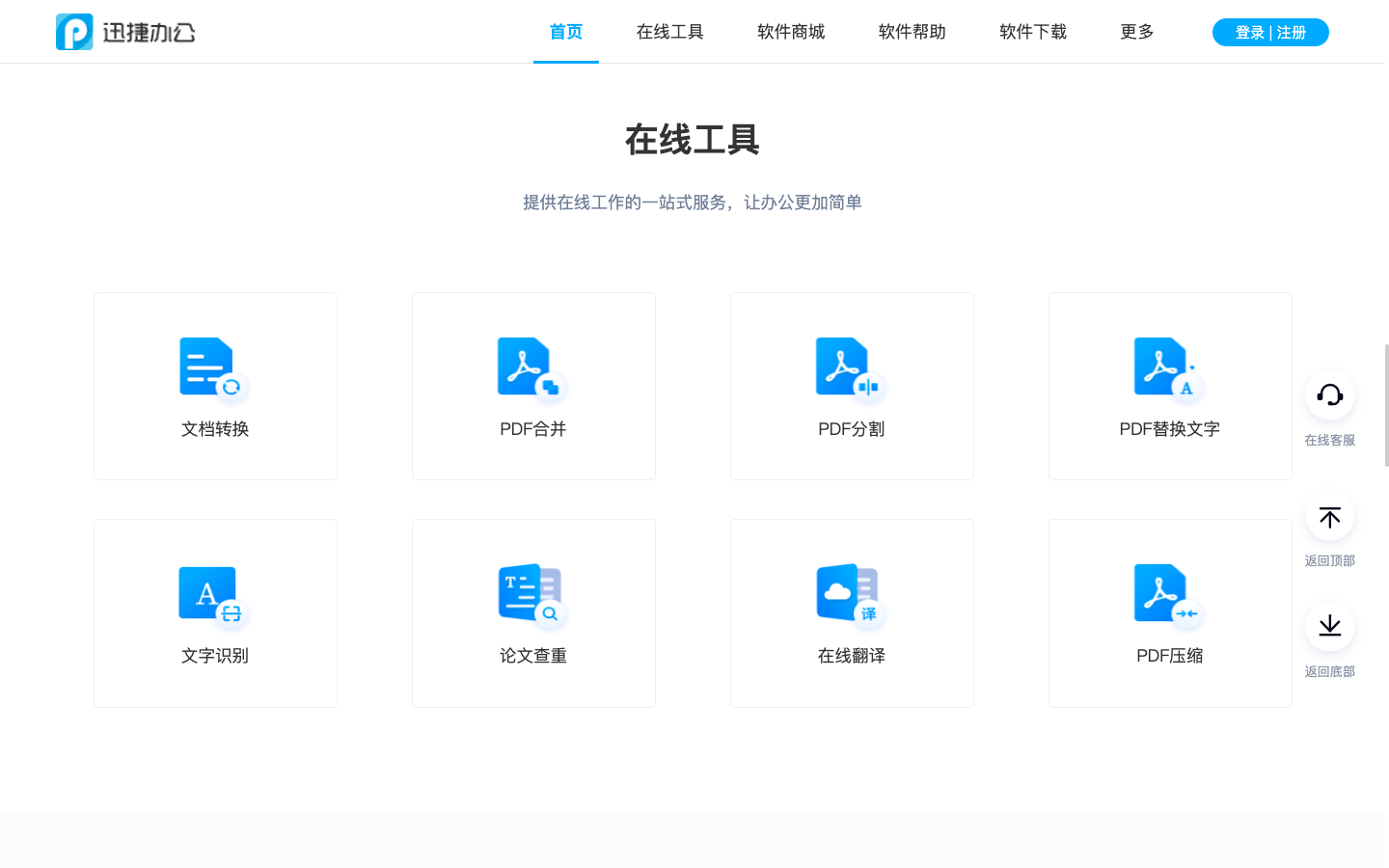The width and height of the screenshot is (1389, 868).
Task: Click the 在线客服 customer service headset icon
Action: 1329,395
